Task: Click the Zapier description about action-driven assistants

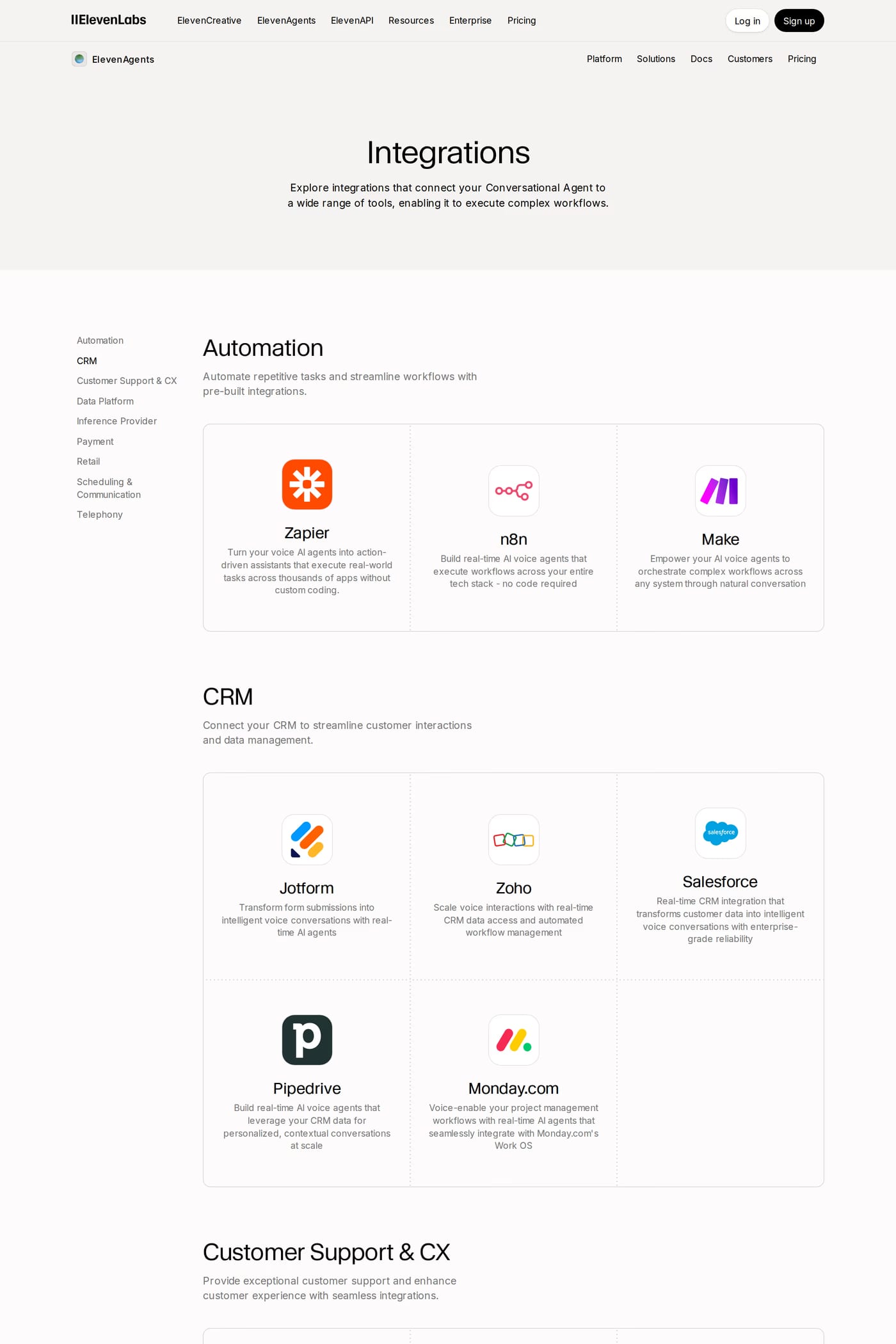Action: click(x=307, y=572)
